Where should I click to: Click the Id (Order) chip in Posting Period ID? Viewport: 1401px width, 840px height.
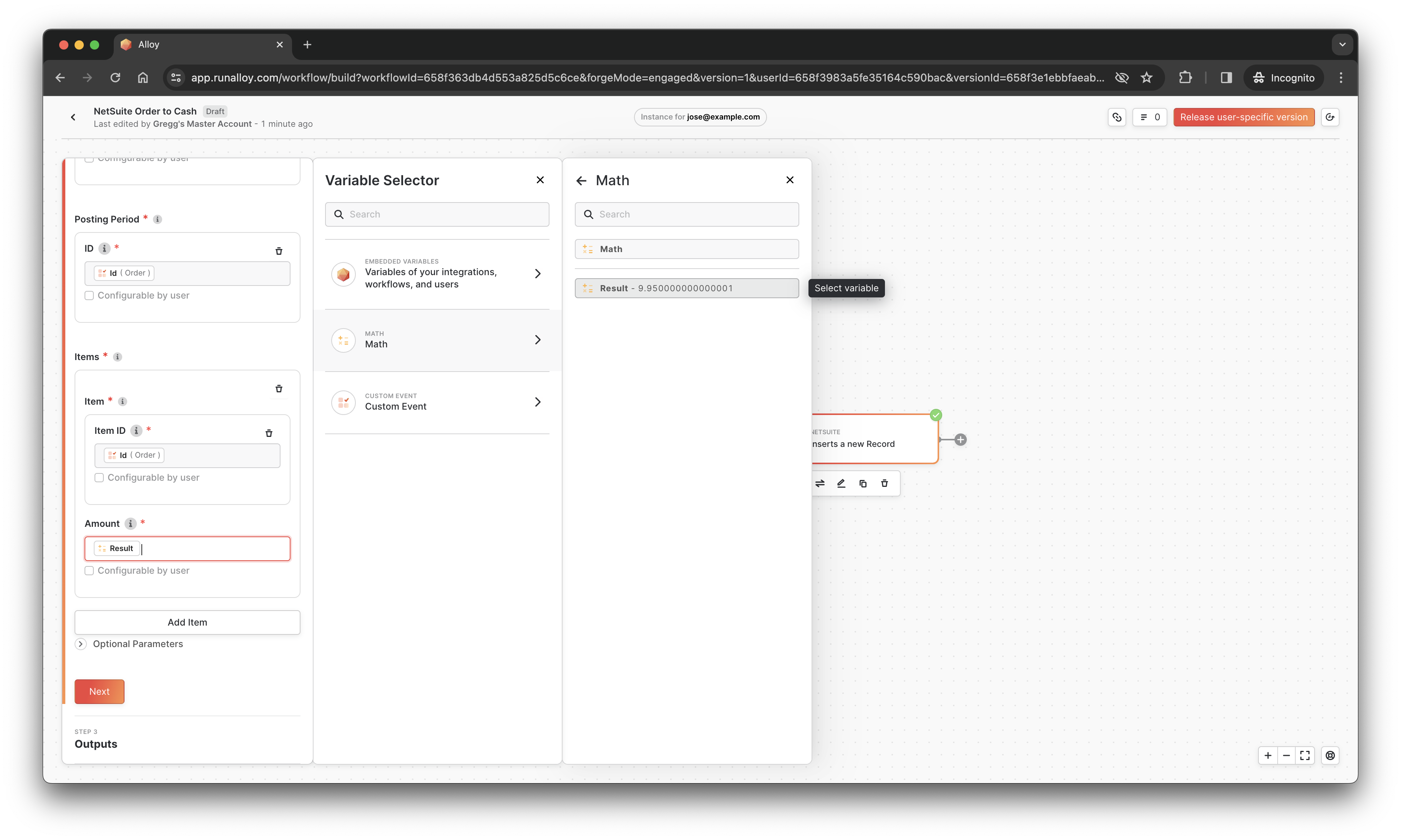[124, 273]
